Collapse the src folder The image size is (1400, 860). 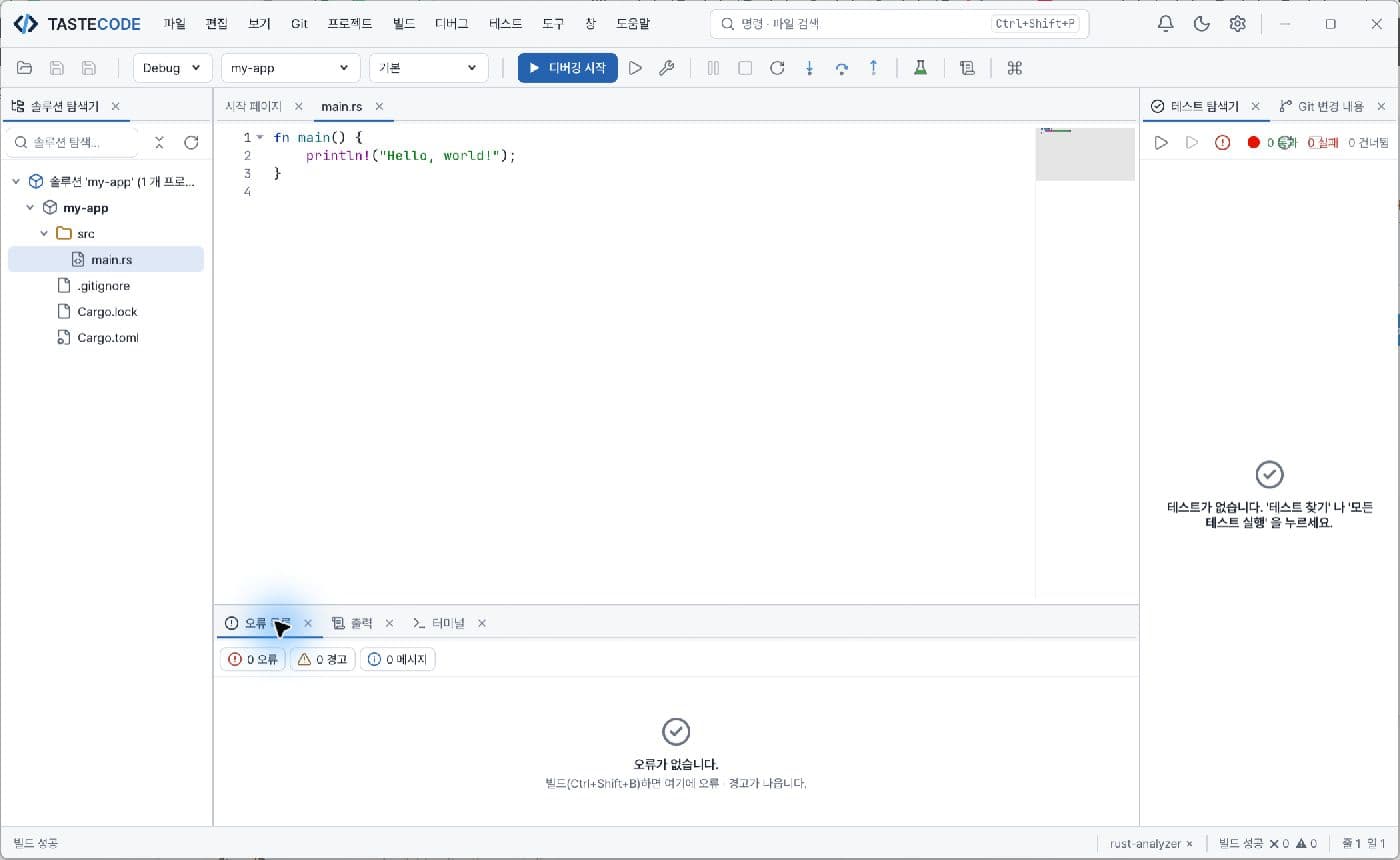[x=44, y=233]
